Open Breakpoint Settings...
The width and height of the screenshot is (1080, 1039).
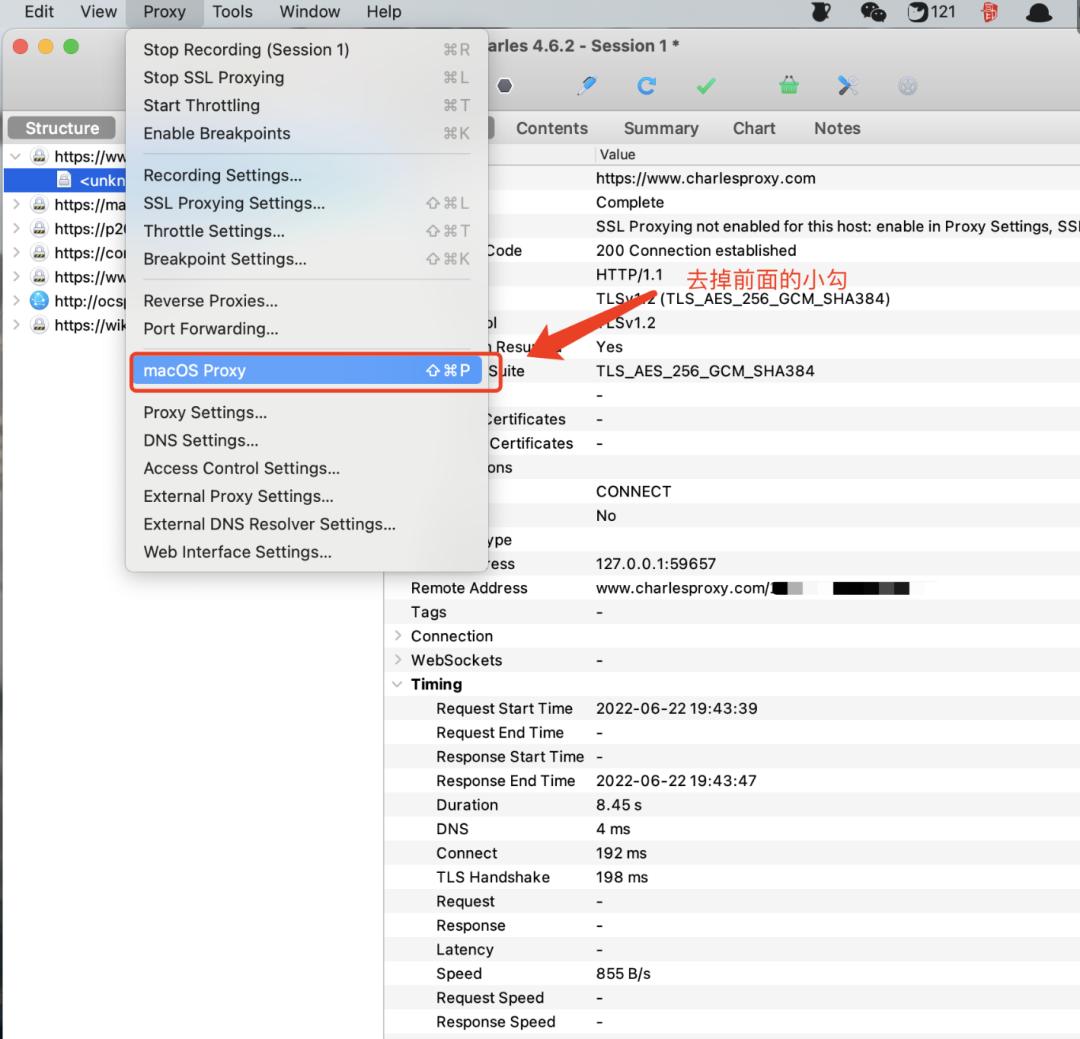click(307, 259)
